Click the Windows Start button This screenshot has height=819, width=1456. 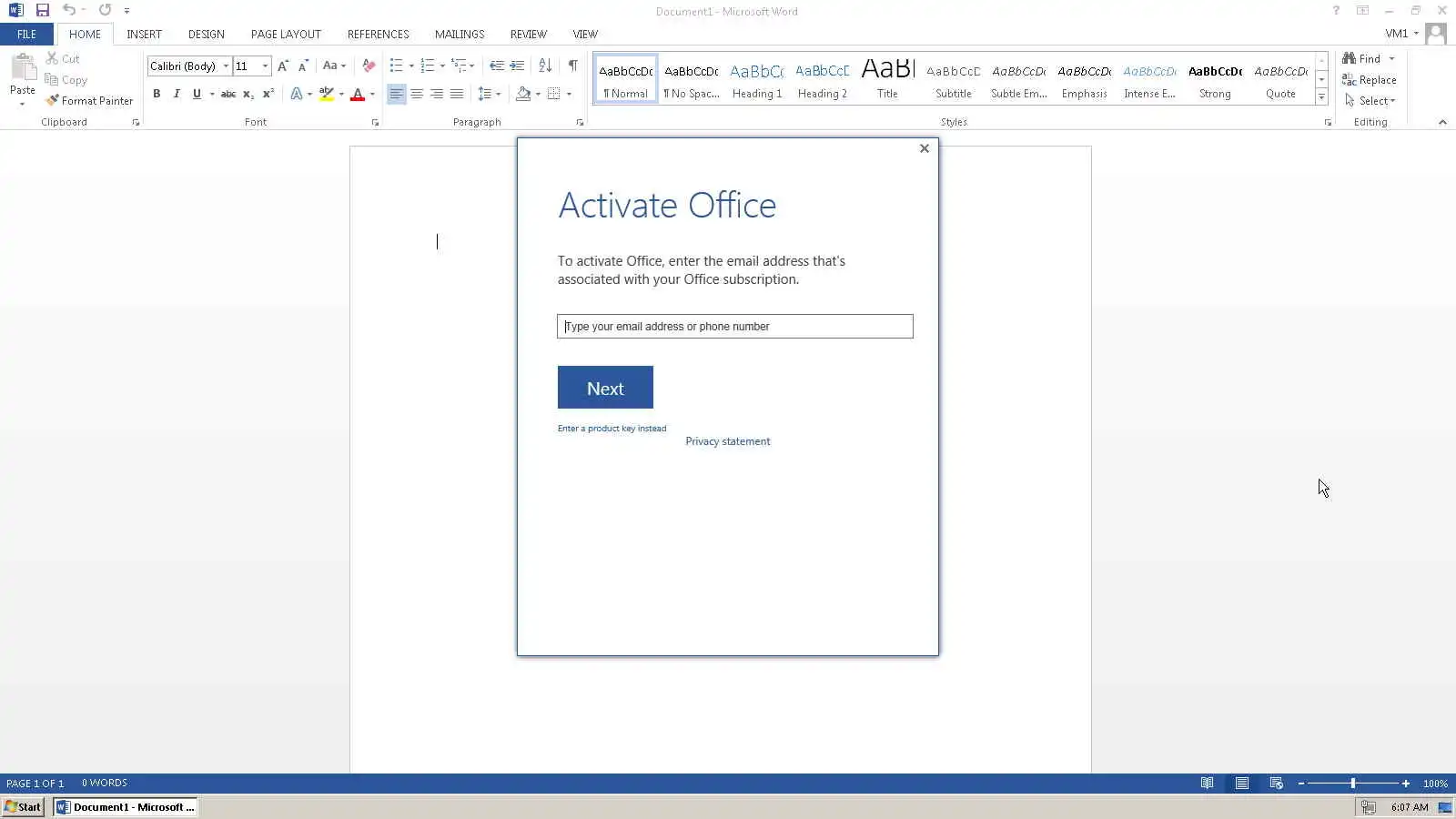pyautogui.click(x=23, y=807)
